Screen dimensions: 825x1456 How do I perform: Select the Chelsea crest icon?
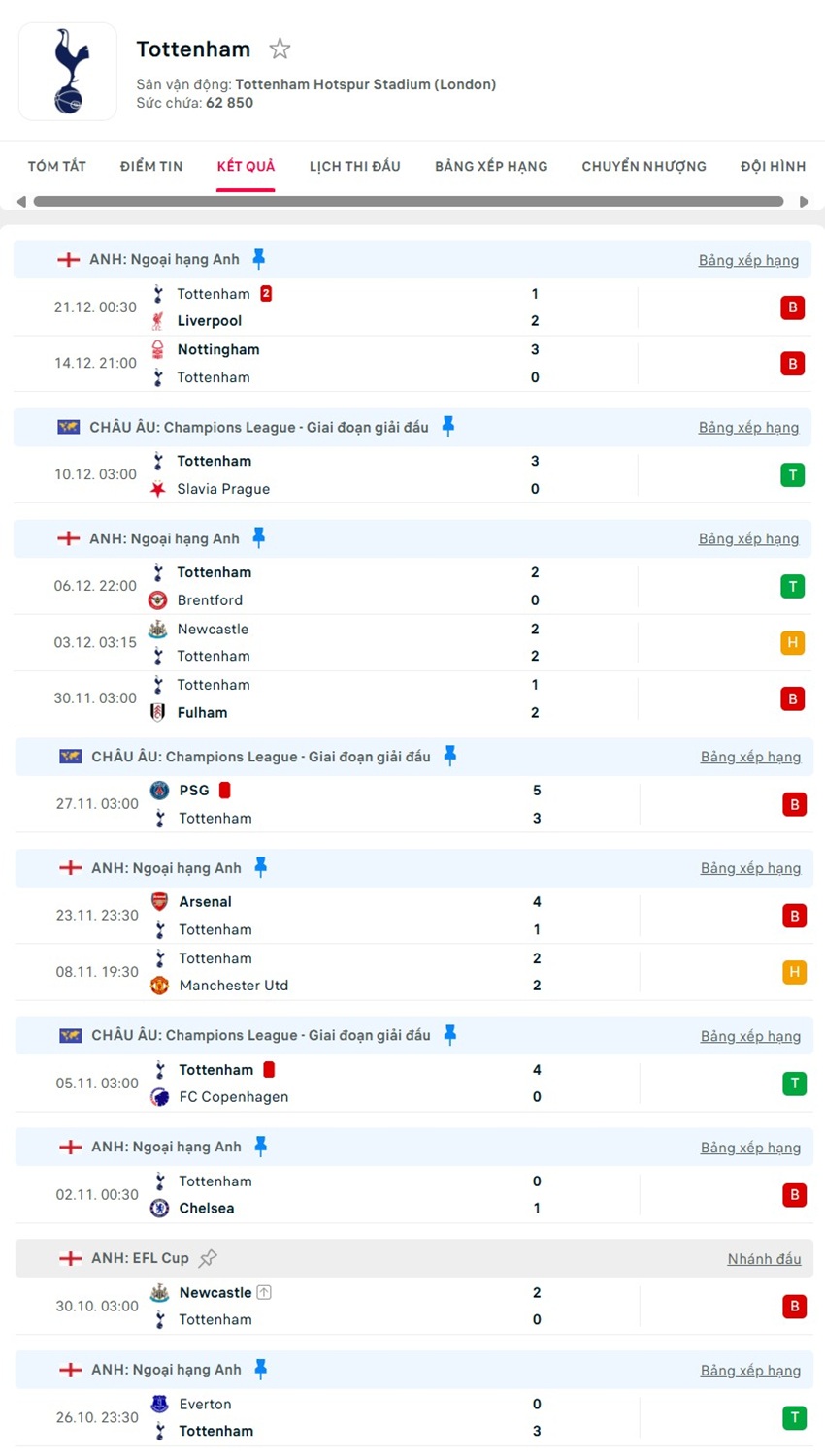pyautogui.click(x=158, y=1209)
